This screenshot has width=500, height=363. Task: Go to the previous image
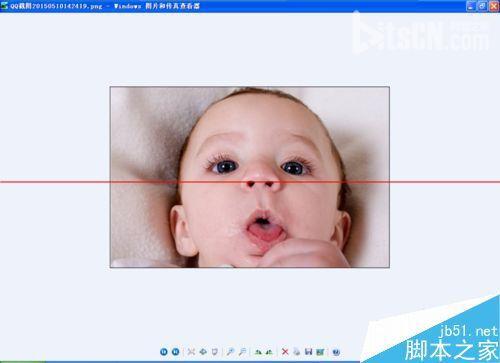pyautogui.click(x=164, y=352)
